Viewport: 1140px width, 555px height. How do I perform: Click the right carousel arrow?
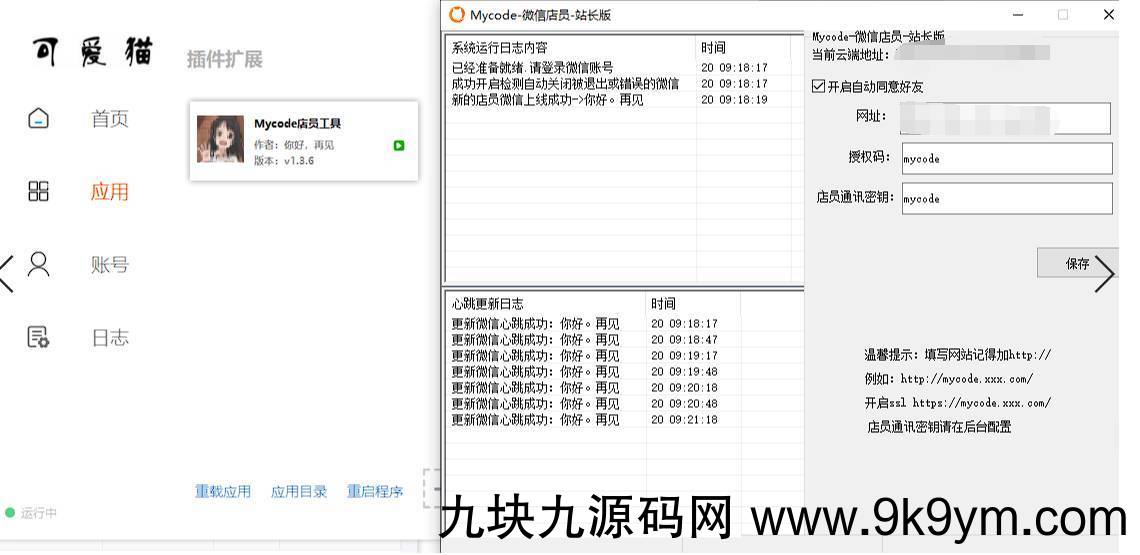point(1104,273)
